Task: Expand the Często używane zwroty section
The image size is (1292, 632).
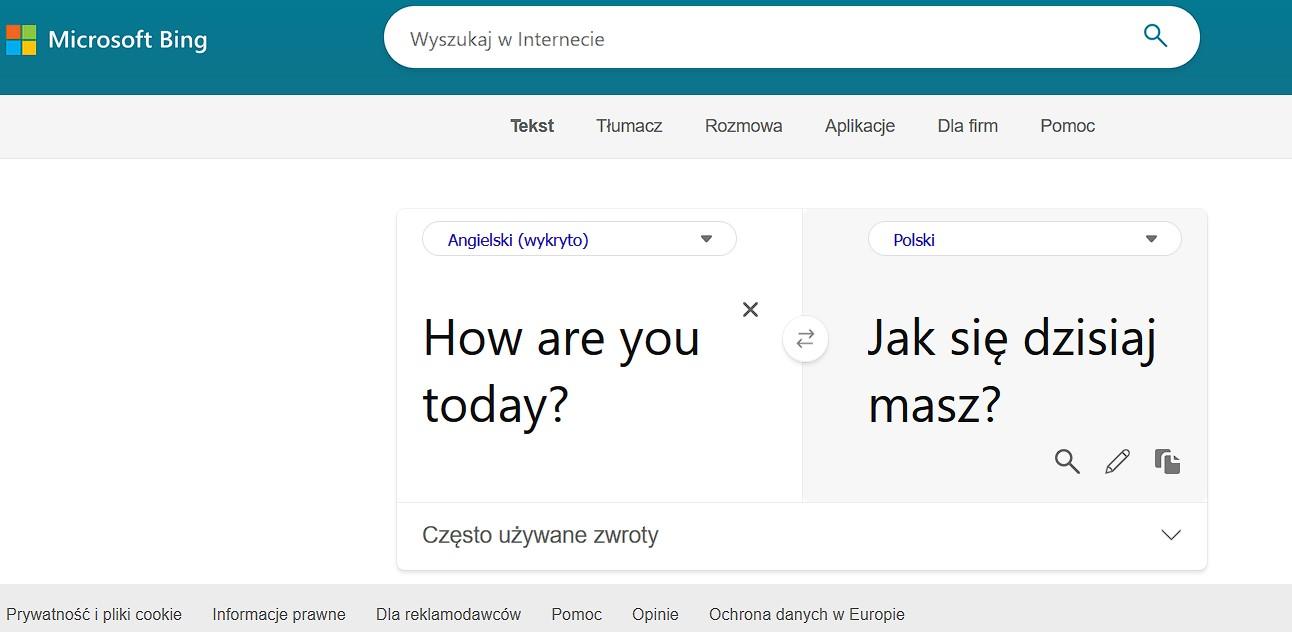Action: [x=802, y=535]
